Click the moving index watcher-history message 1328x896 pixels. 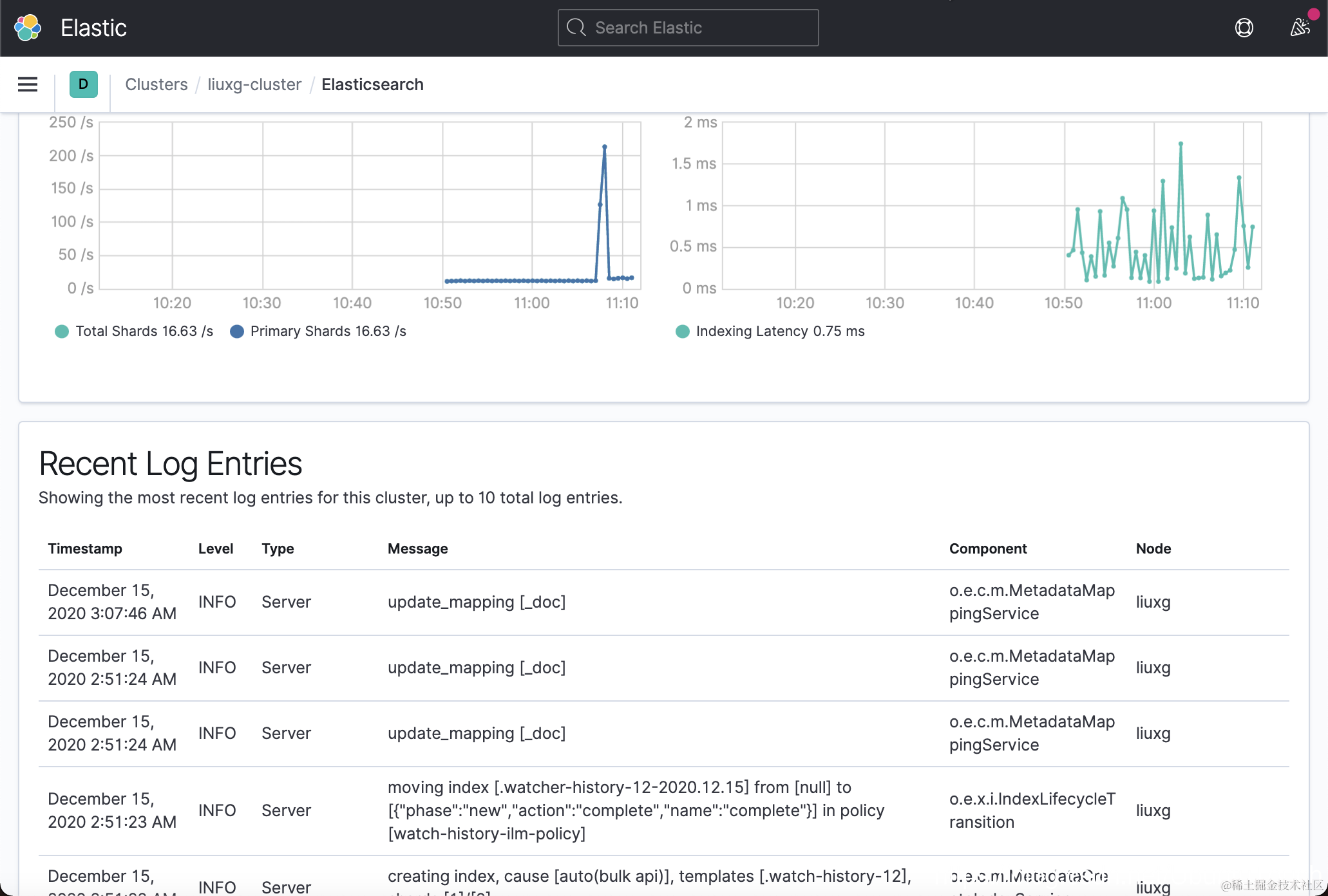[x=636, y=810]
